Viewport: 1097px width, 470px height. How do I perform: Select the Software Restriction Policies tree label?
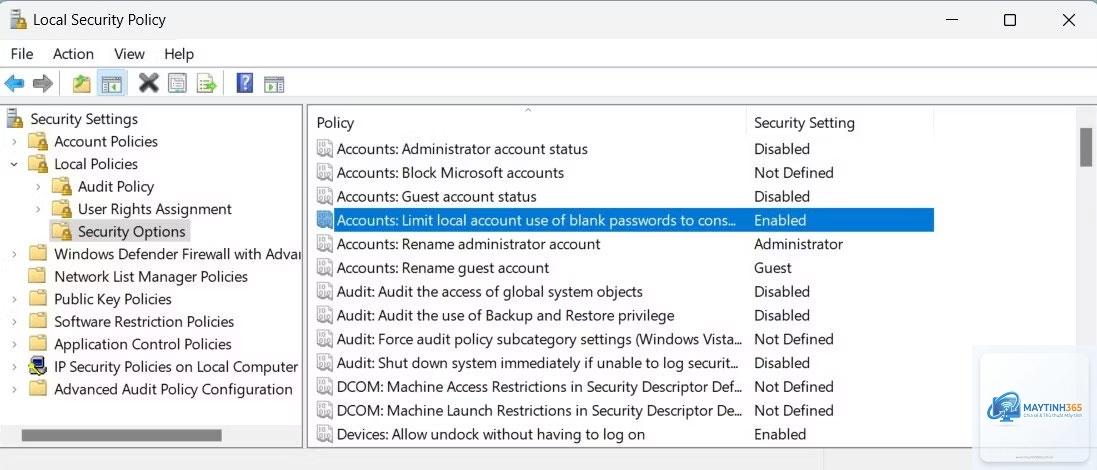tap(144, 322)
